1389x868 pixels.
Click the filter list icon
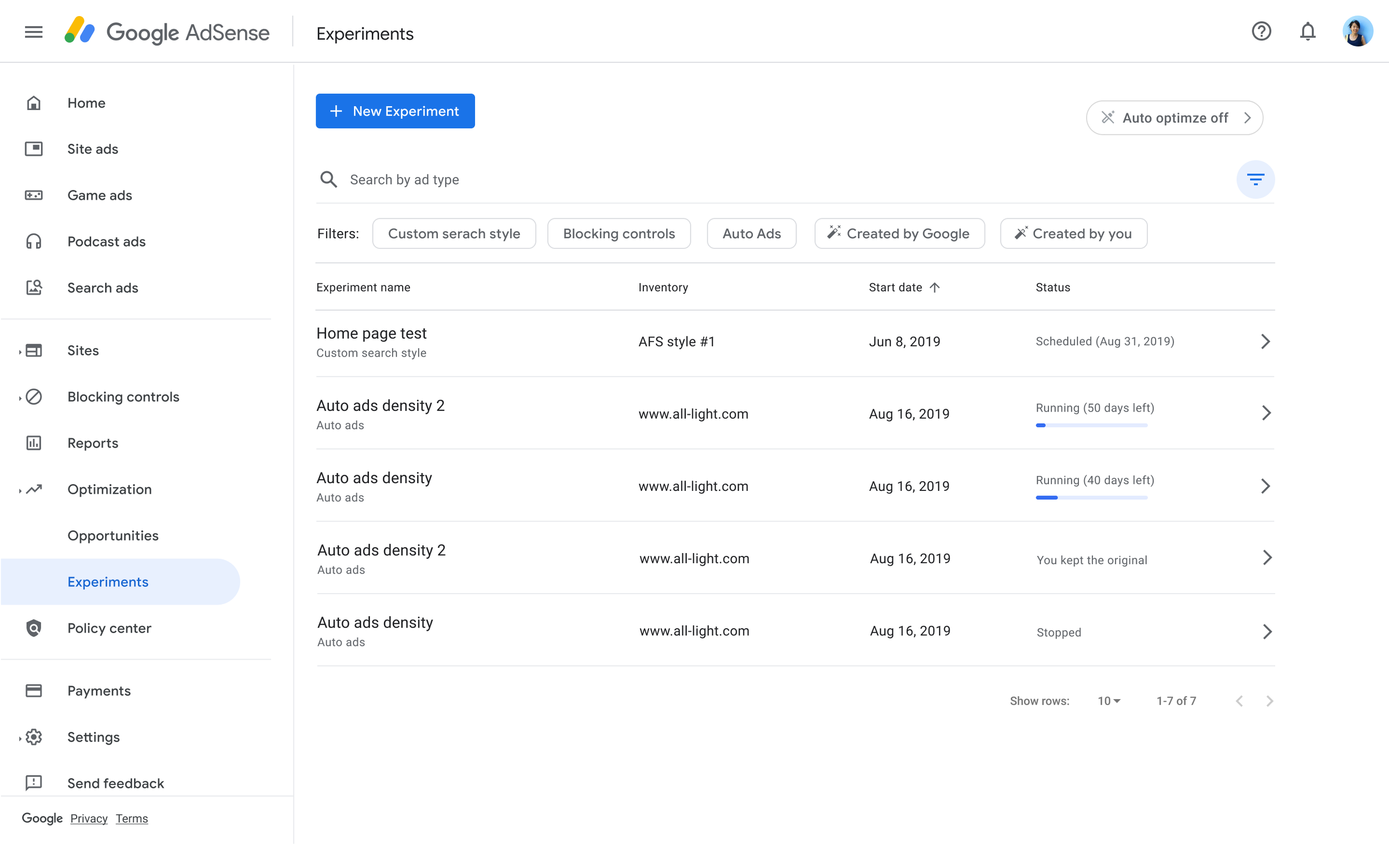coord(1255,180)
